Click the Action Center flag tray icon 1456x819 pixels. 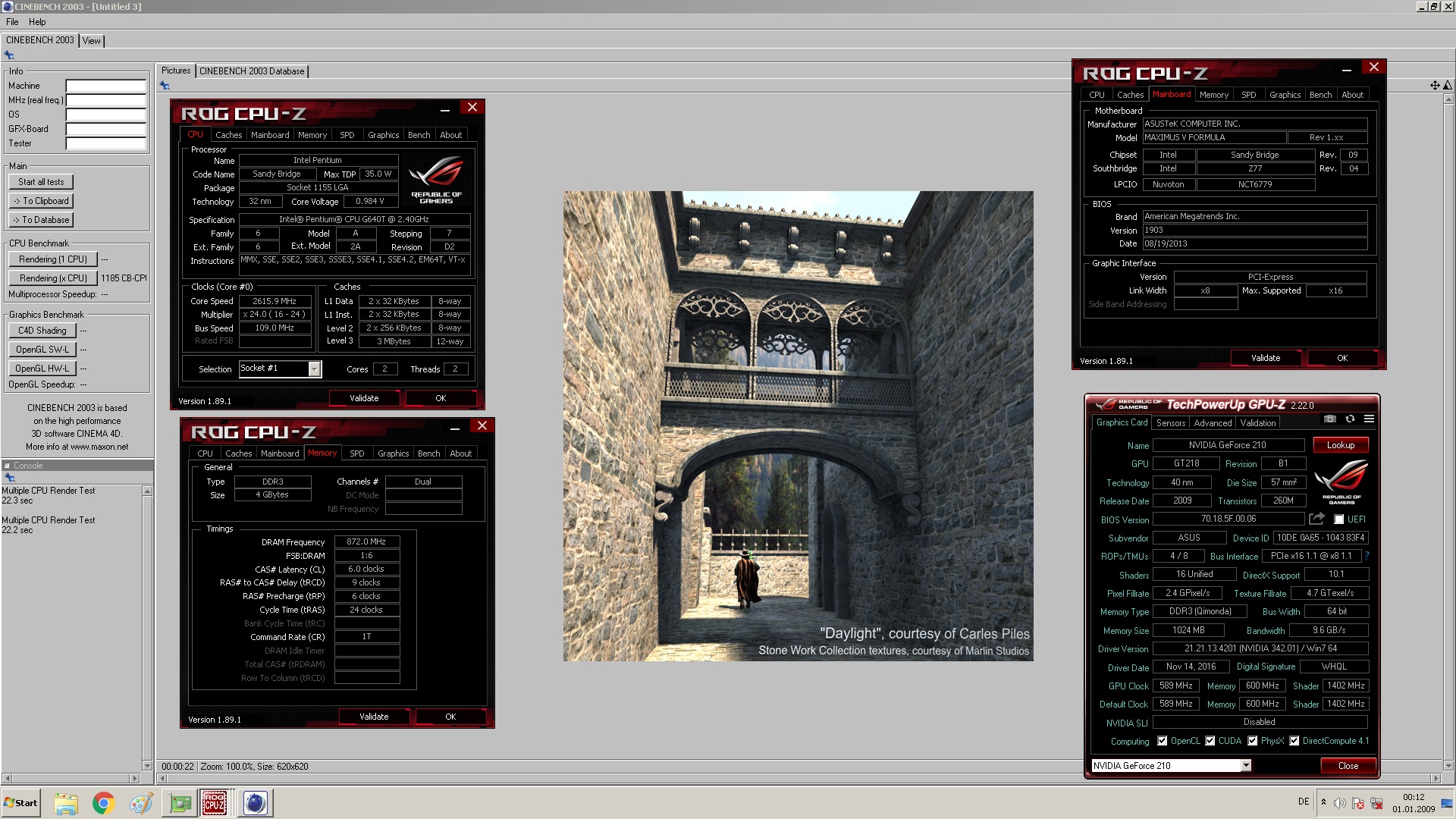pyautogui.click(x=1357, y=802)
